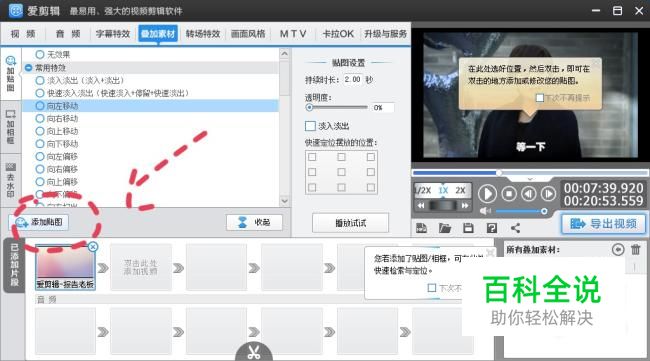Screen dimensions: 650x361
Task: Select the 叠加素材 tab
Action: click(158, 34)
